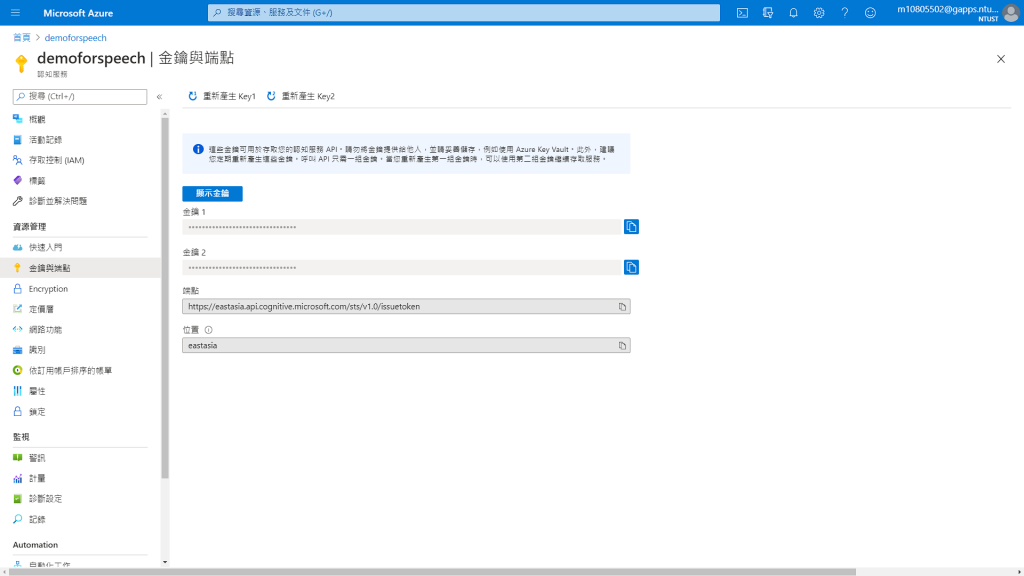Click the sidebar scroll up arrow

(165, 114)
